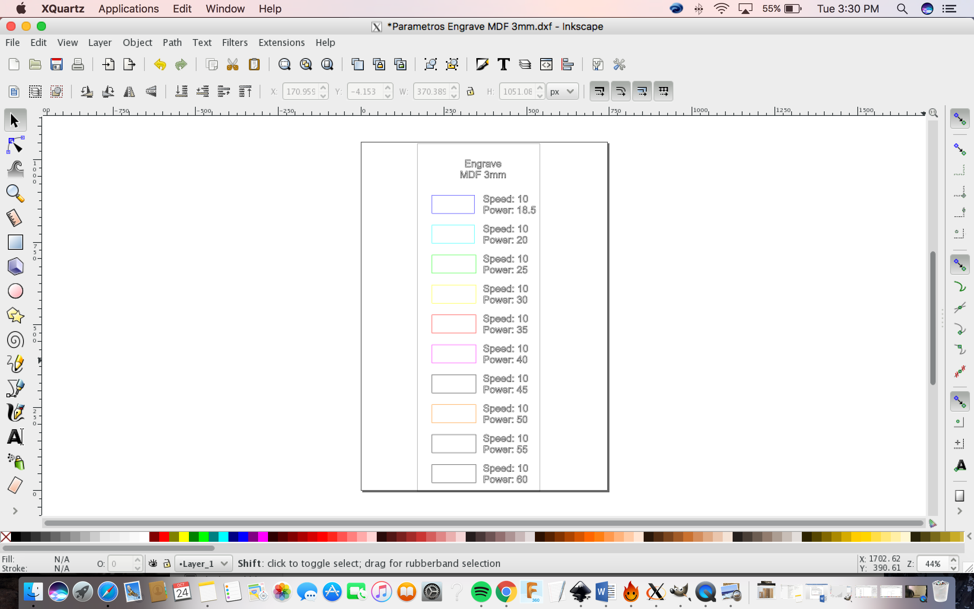Flip selection horizontally icon
This screenshot has height=609, width=974.
[x=129, y=91]
